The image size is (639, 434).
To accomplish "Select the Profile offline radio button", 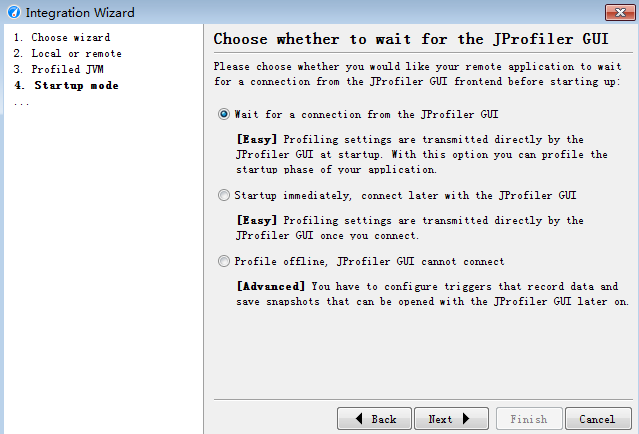I will pos(224,261).
